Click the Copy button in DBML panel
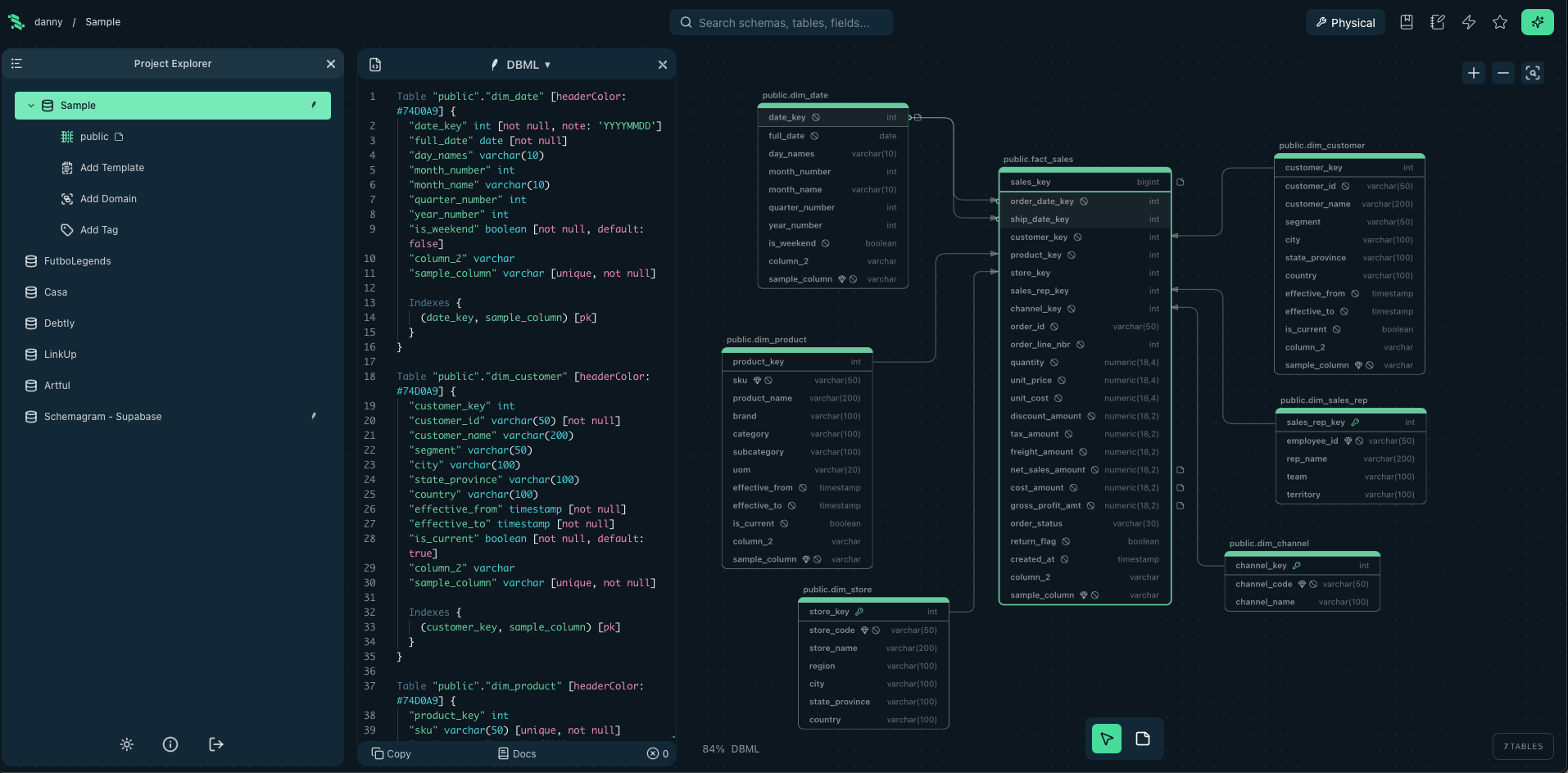 point(391,753)
